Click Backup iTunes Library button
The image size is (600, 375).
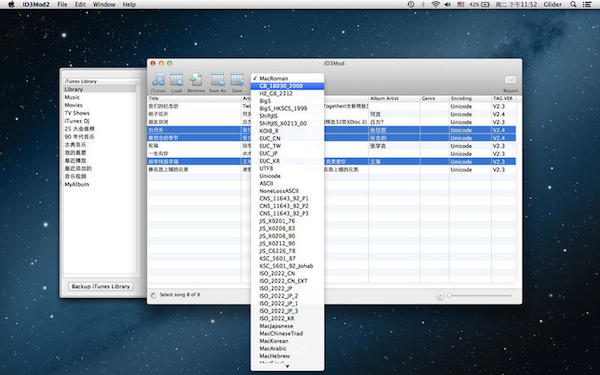tap(101, 286)
